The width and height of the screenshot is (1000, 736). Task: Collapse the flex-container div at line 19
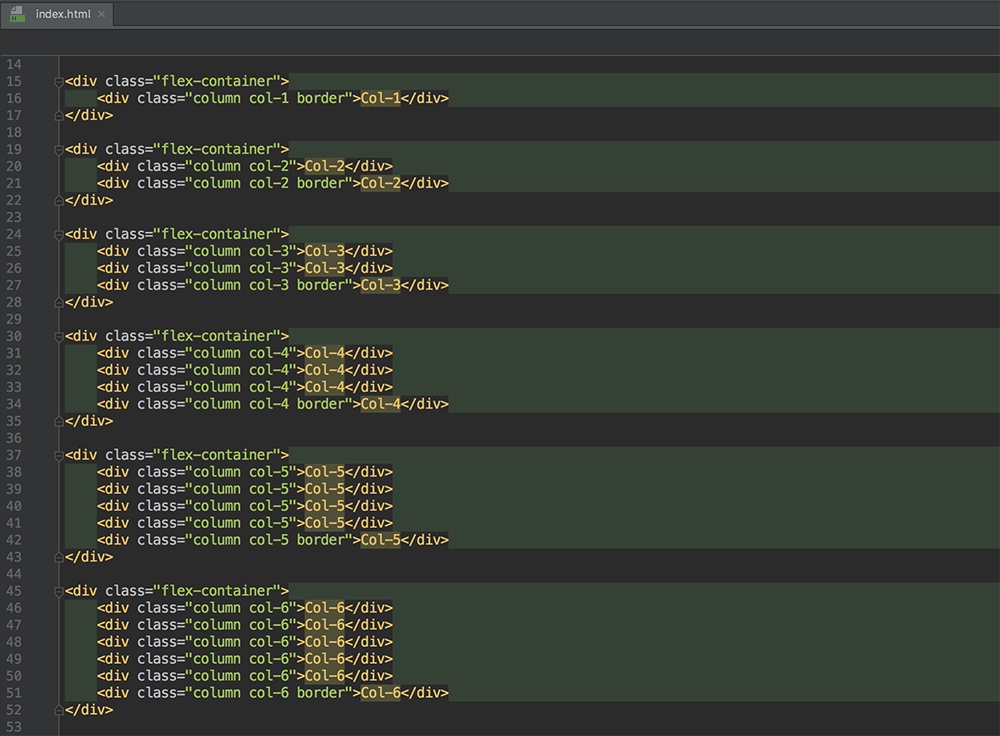59,150
